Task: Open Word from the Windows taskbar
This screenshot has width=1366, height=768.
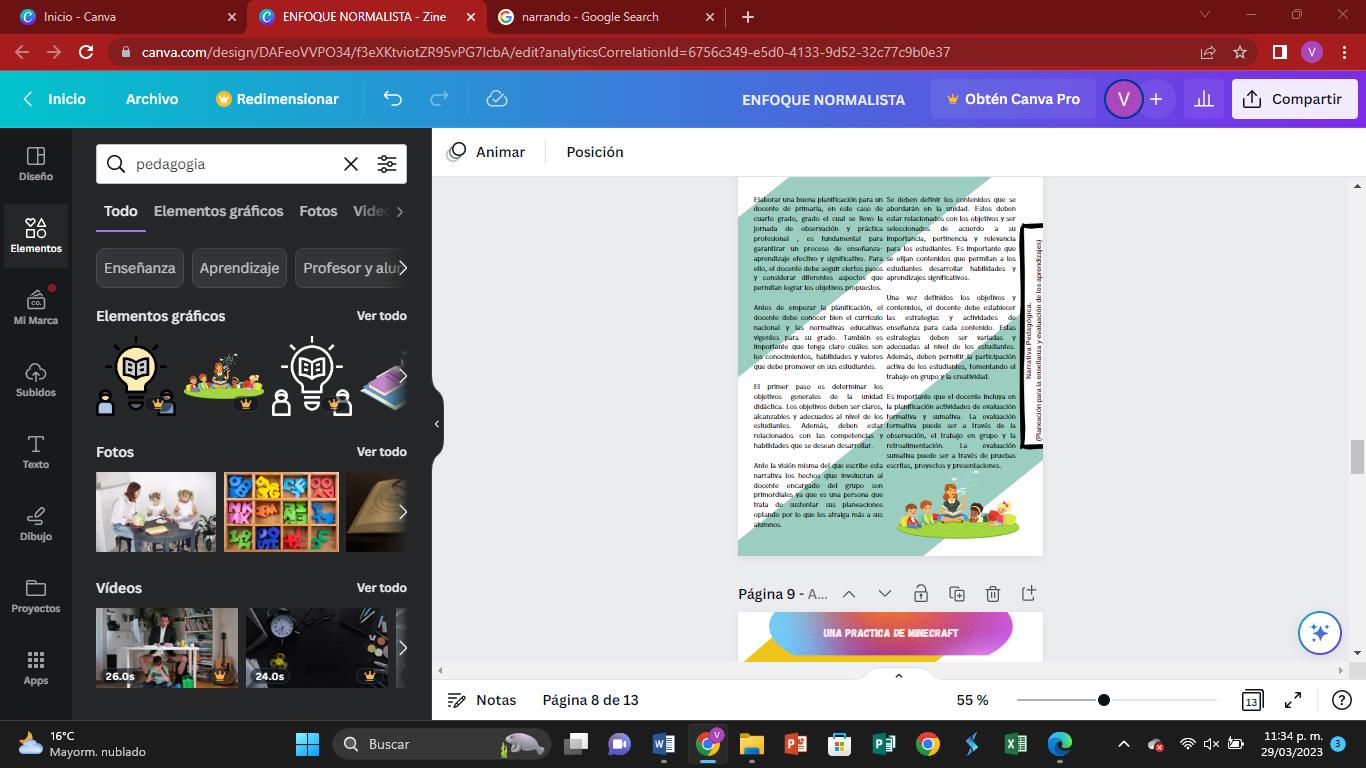Action: 664,744
